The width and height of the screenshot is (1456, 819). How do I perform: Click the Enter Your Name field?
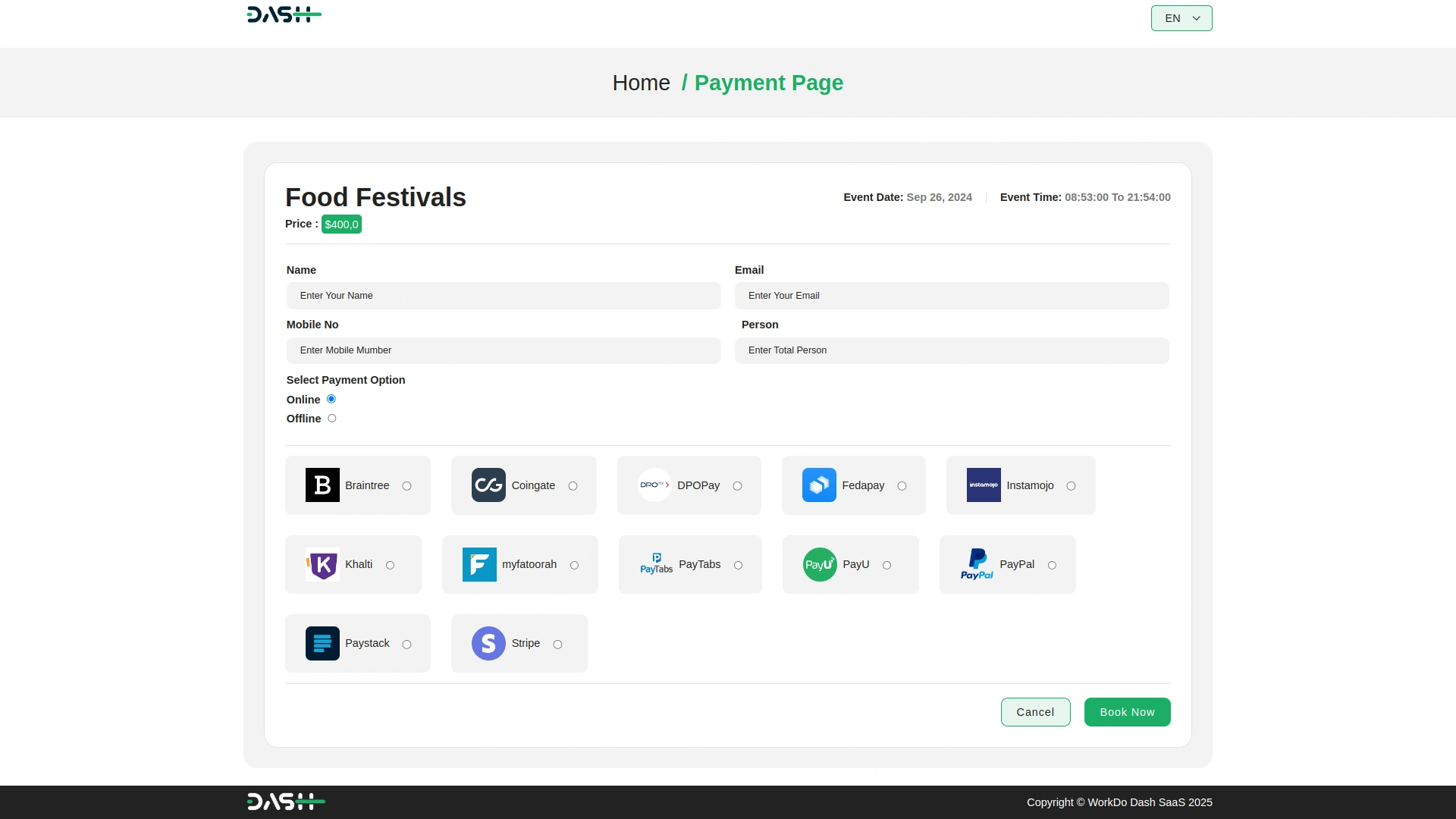coord(504,296)
